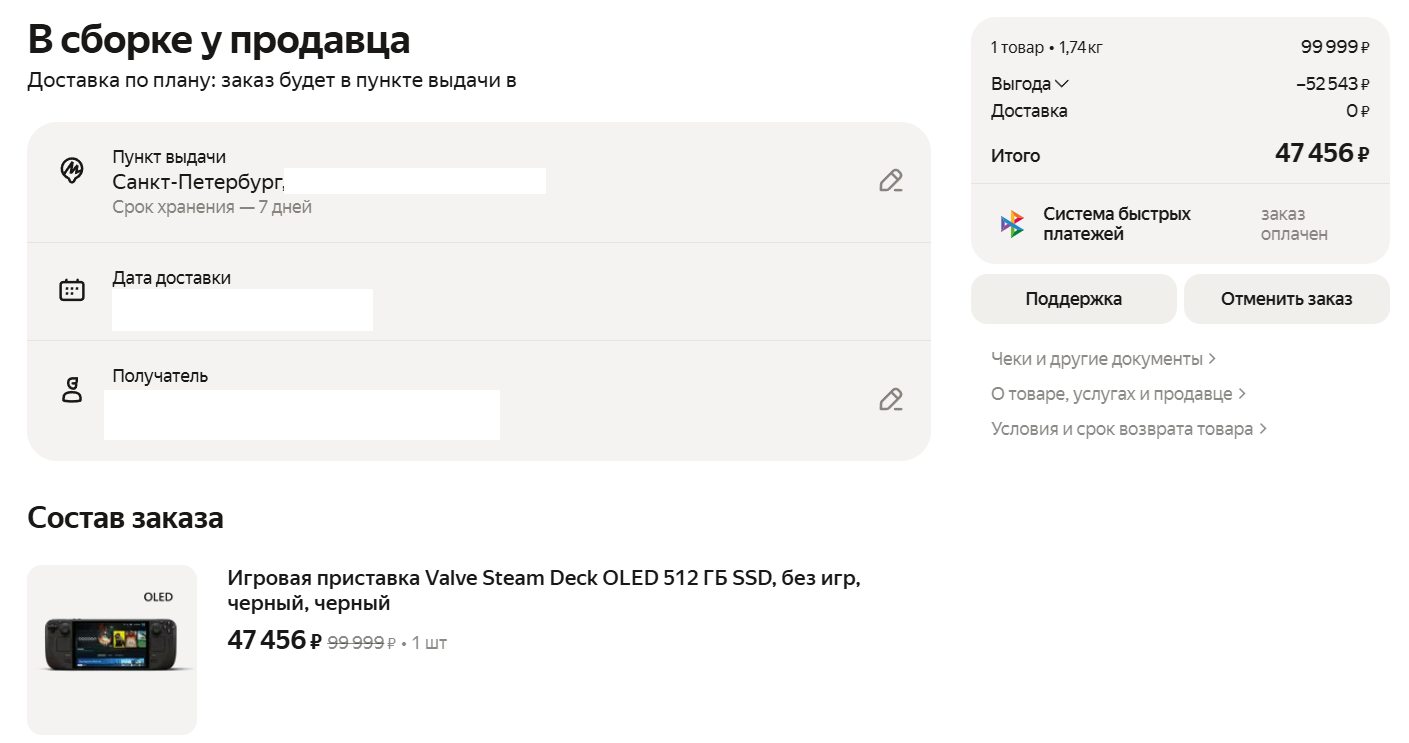Edit the pickup point address pencil icon
This screenshot has width=1409, height=743.
point(891,181)
